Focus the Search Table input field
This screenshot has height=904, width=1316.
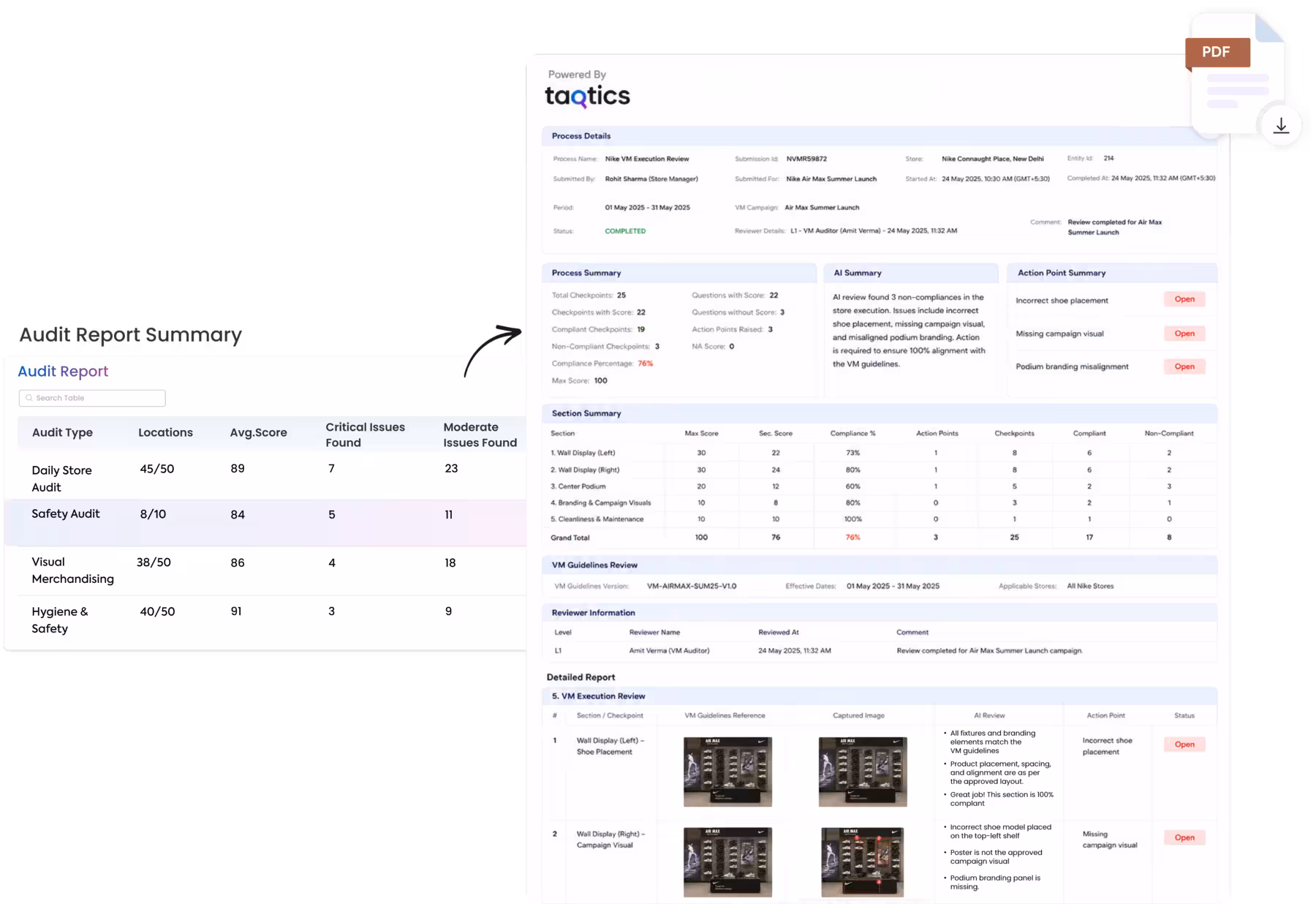click(x=92, y=398)
